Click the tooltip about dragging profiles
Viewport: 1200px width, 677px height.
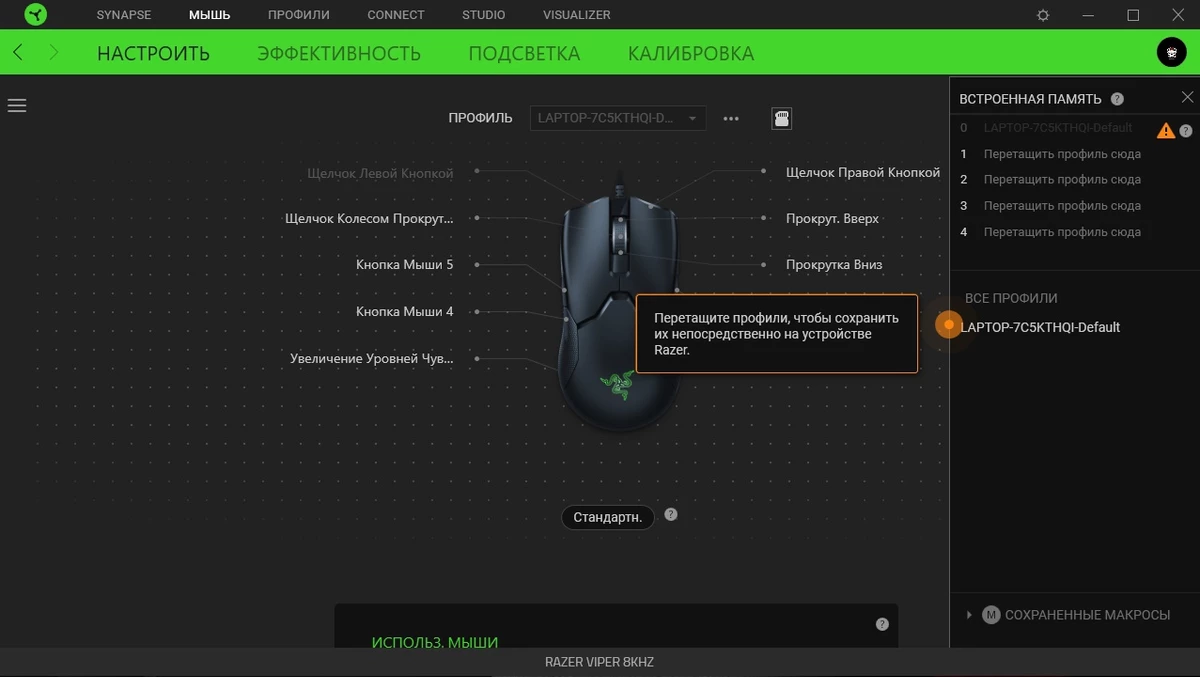[x=777, y=334]
